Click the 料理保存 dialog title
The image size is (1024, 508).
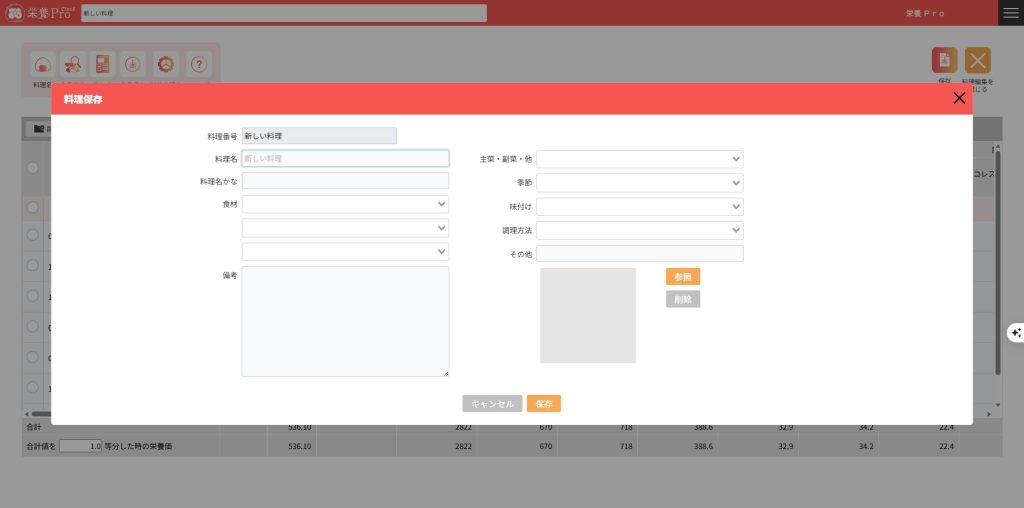point(83,99)
